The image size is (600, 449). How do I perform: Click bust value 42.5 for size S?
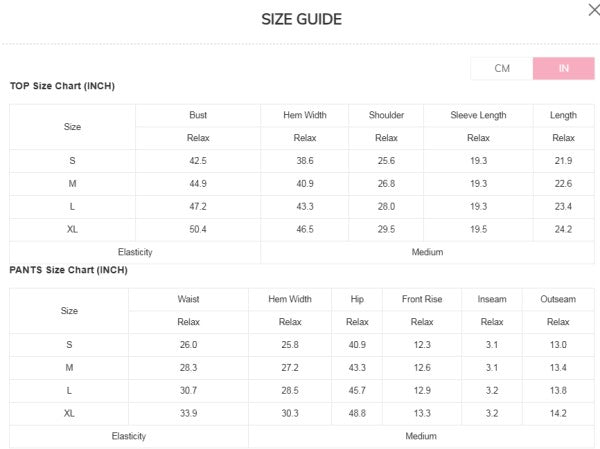pos(197,161)
